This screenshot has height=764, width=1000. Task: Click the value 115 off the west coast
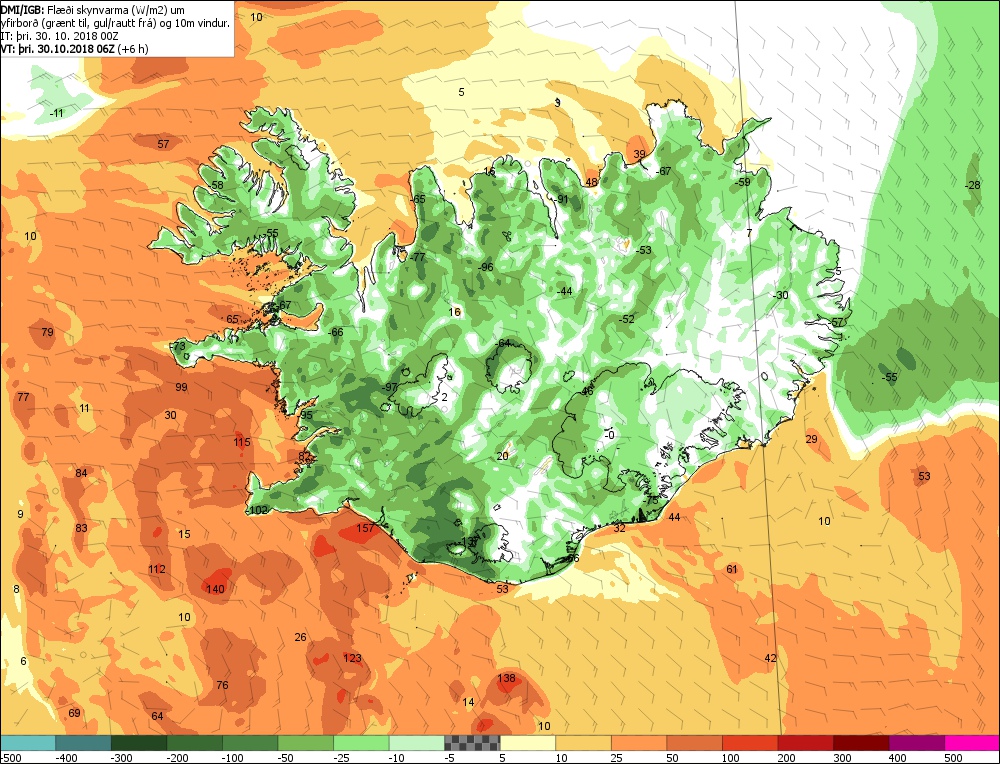(242, 442)
